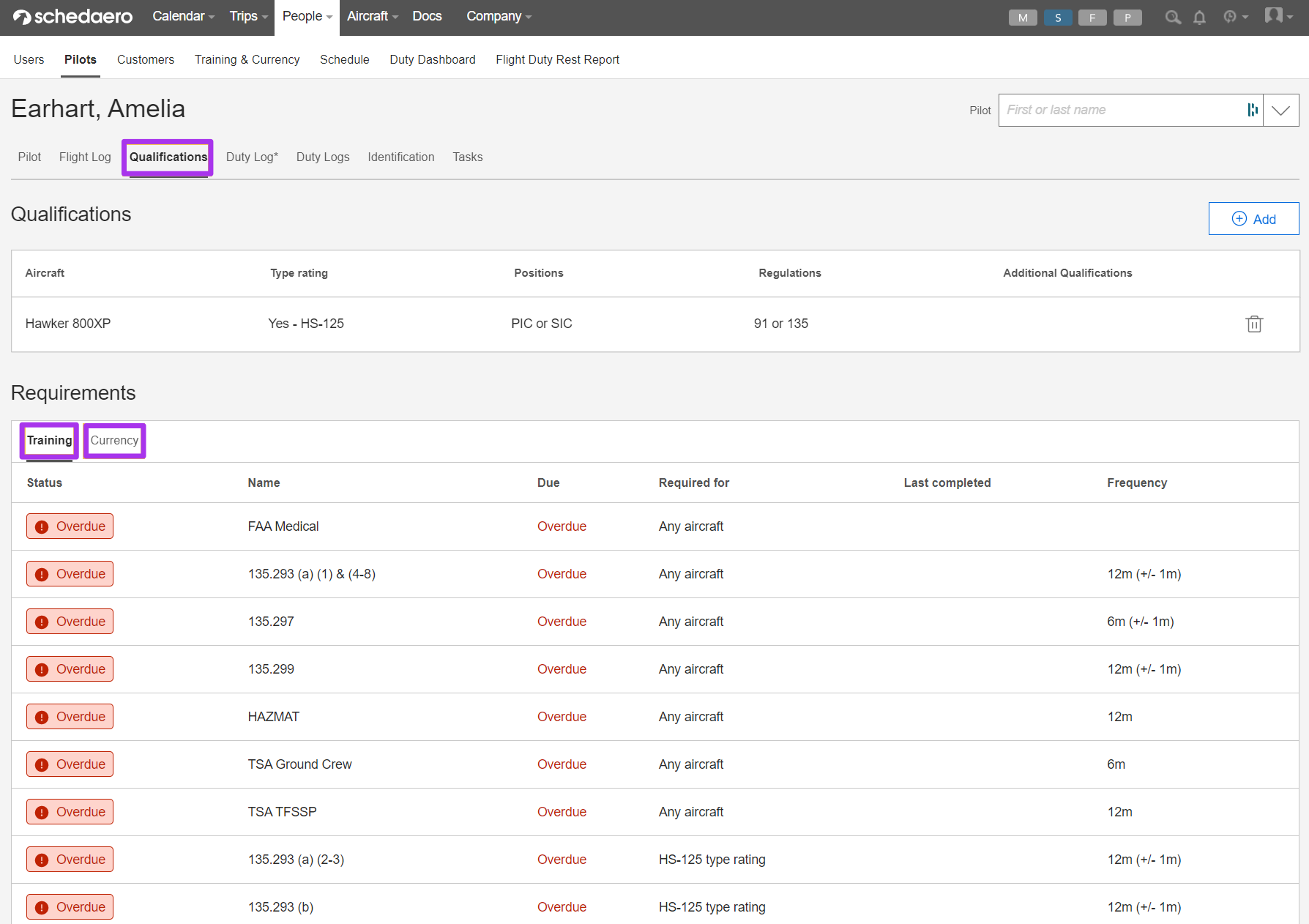
Task: Open the Aircraft dropdown menu
Action: [372, 16]
